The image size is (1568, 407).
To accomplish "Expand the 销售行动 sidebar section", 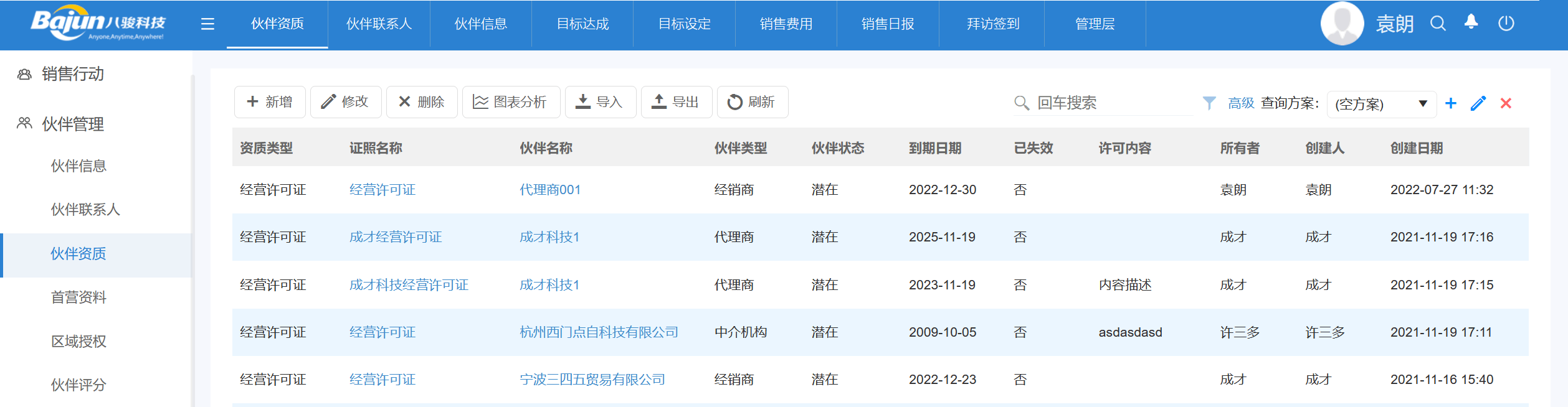I will coord(73,74).
